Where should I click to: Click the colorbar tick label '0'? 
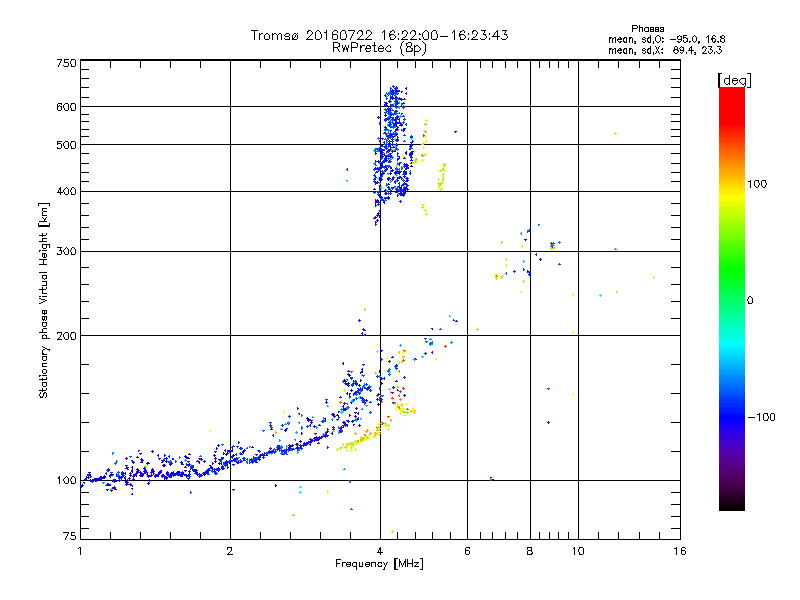[750, 301]
